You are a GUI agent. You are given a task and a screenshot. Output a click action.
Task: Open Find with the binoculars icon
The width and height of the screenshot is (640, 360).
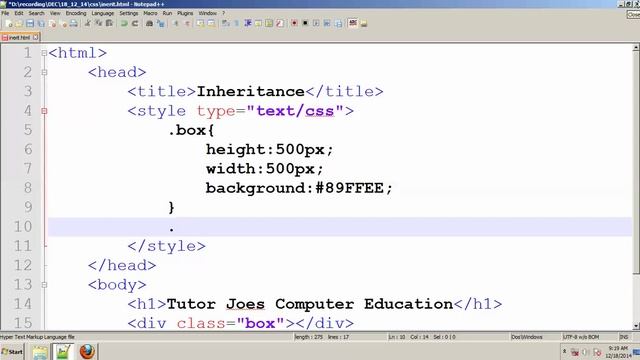[149, 23]
